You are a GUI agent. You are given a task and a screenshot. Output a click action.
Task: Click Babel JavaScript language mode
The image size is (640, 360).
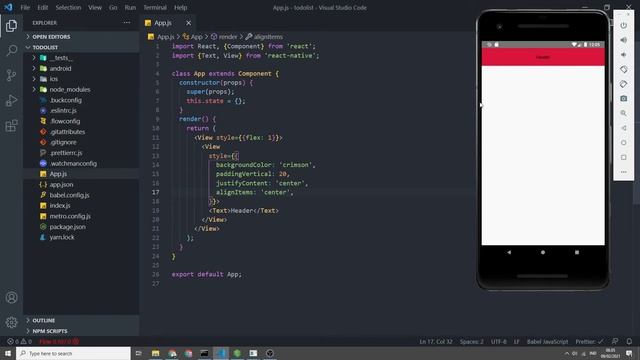tap(547, 341)
